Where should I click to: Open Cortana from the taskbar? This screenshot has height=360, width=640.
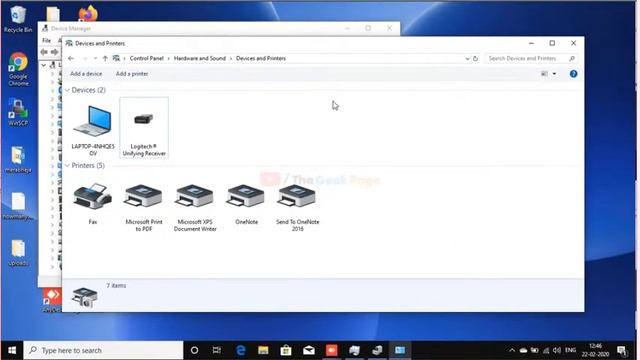[x=195, y=350]
